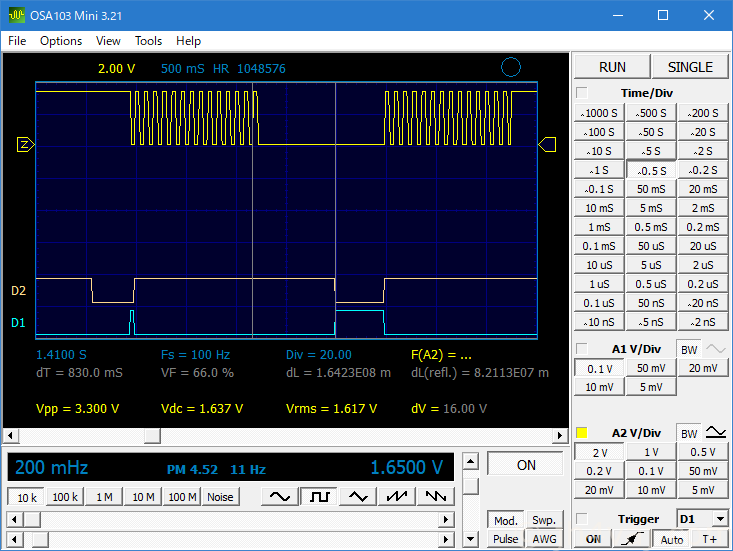Click the yellow trigger level marker on right
The width and height of the screenshot is (733, 551).
point(547,144)
